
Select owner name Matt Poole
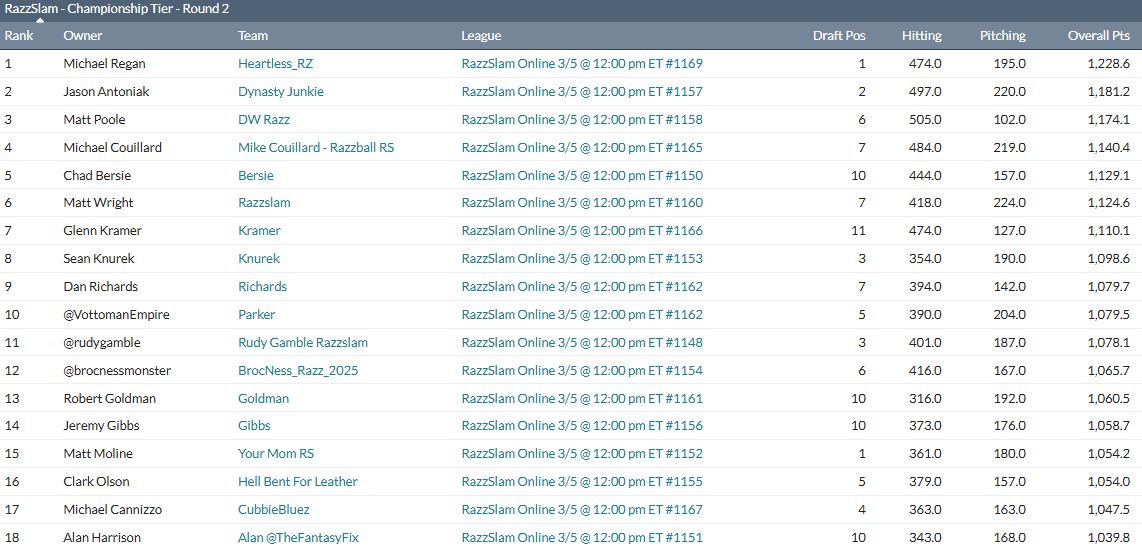[x=94, y=119]
